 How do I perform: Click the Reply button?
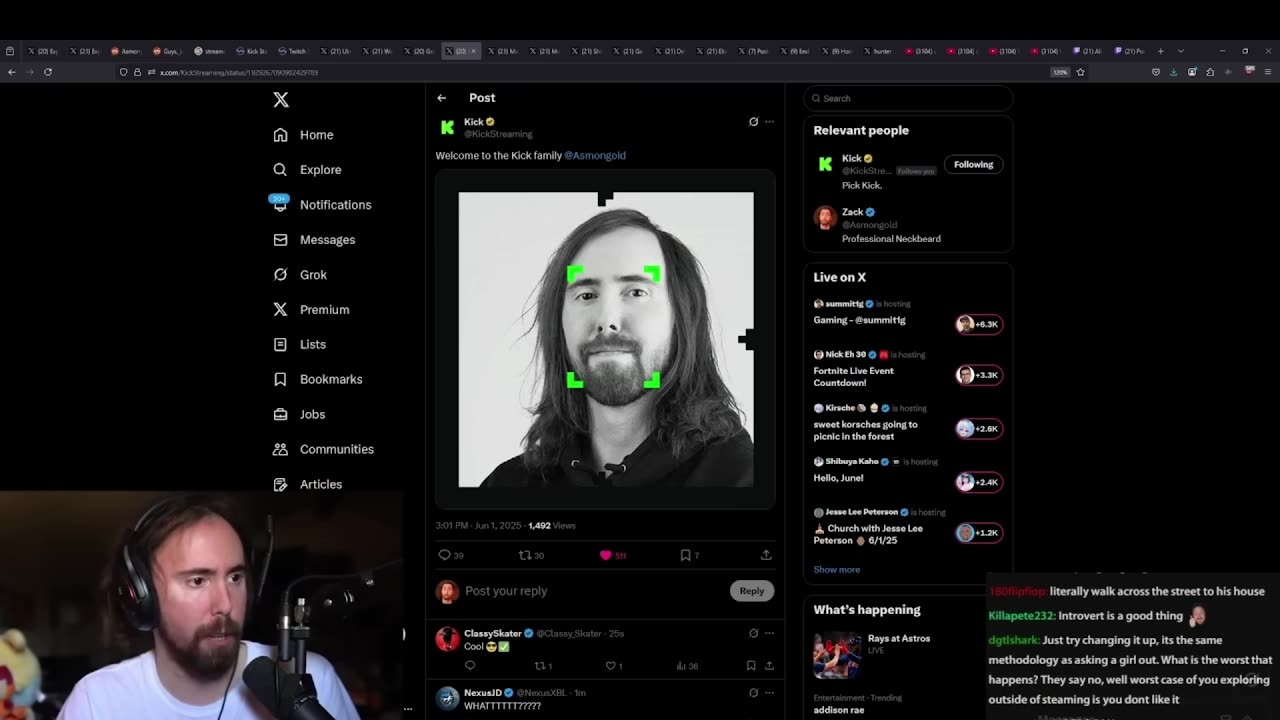click(x=752, y=591)
